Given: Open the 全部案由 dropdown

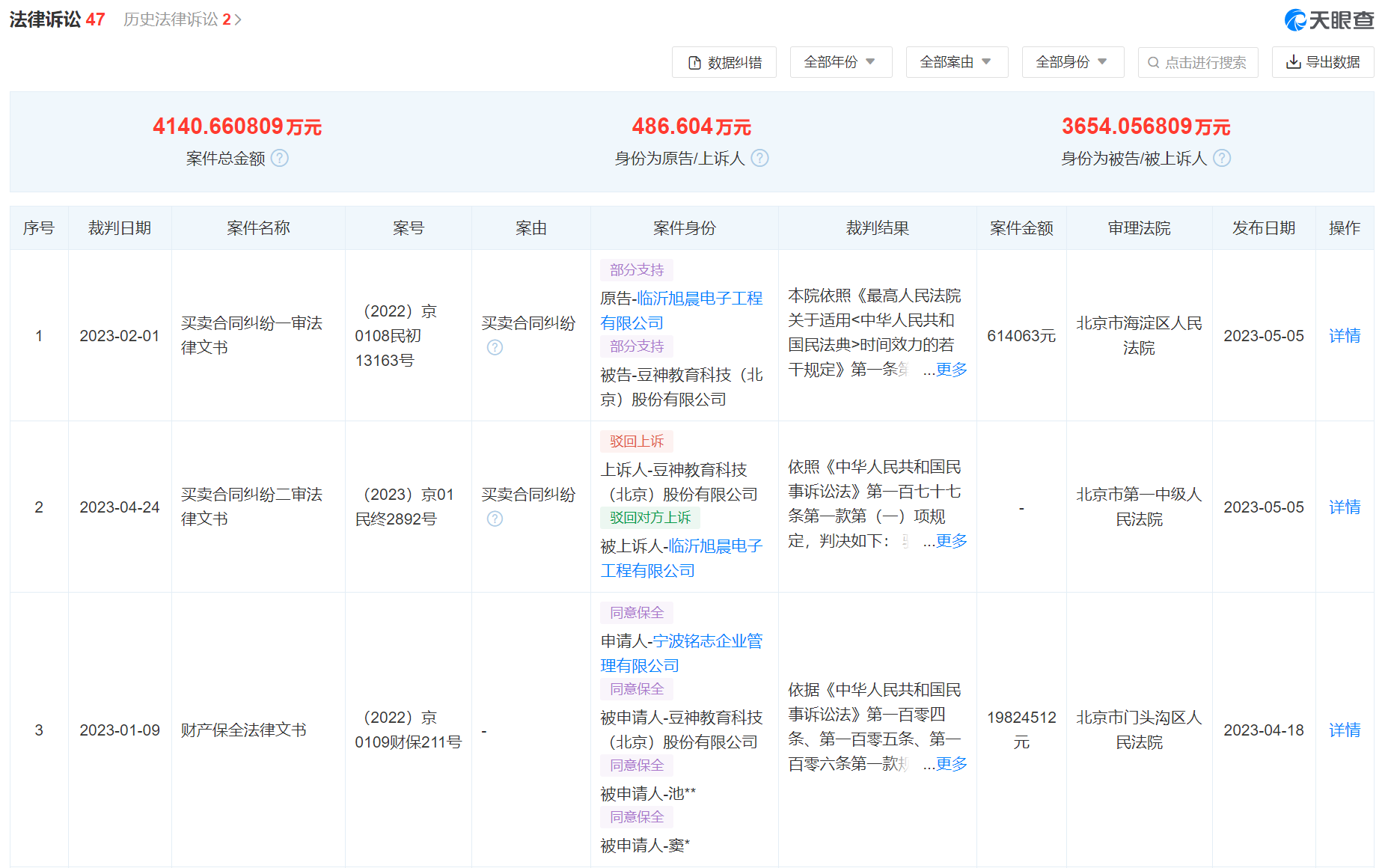Looking at the screenshot, I should coord(956,62).
